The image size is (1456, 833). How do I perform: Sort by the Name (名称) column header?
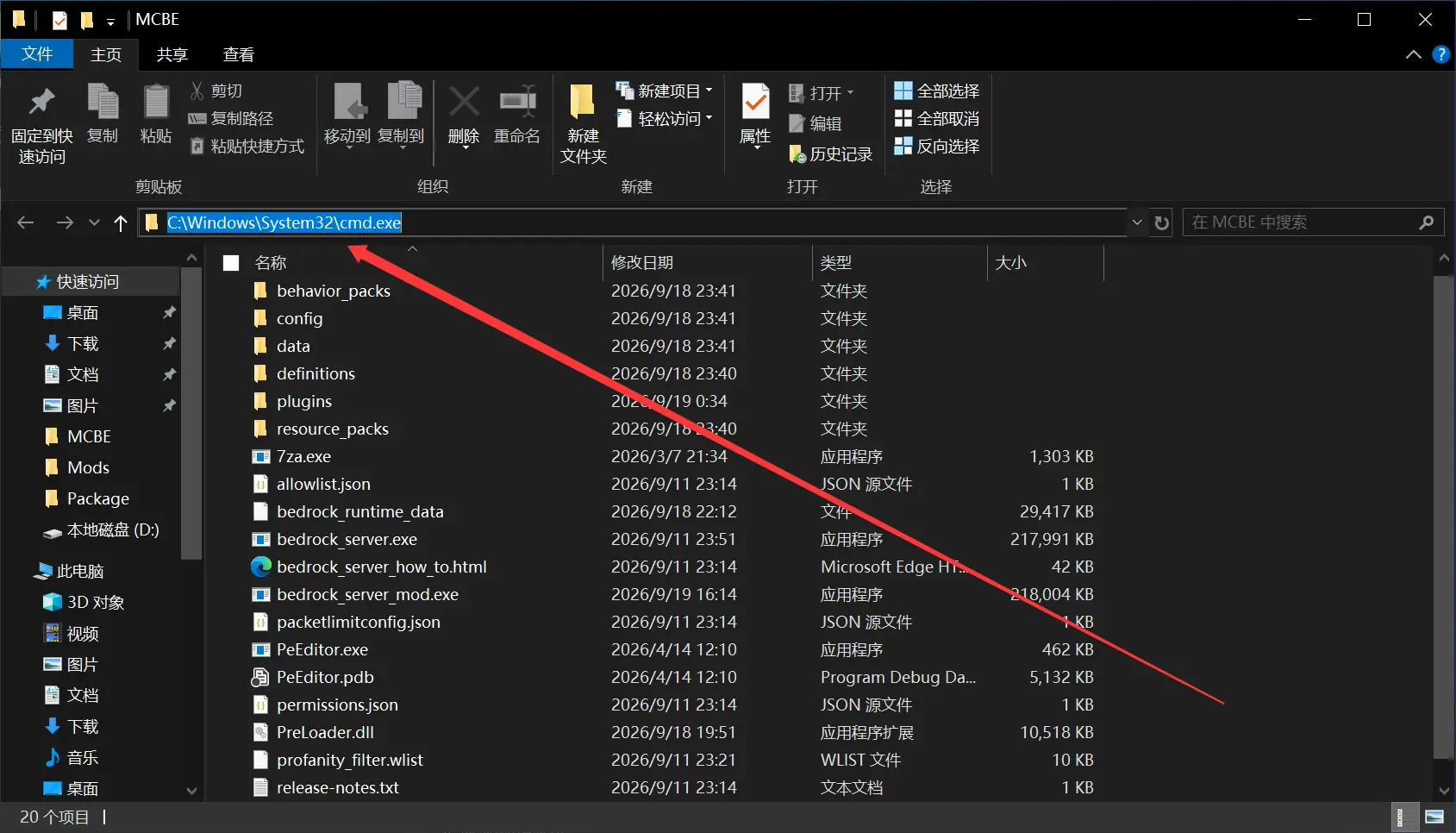(x=271, y=263)
